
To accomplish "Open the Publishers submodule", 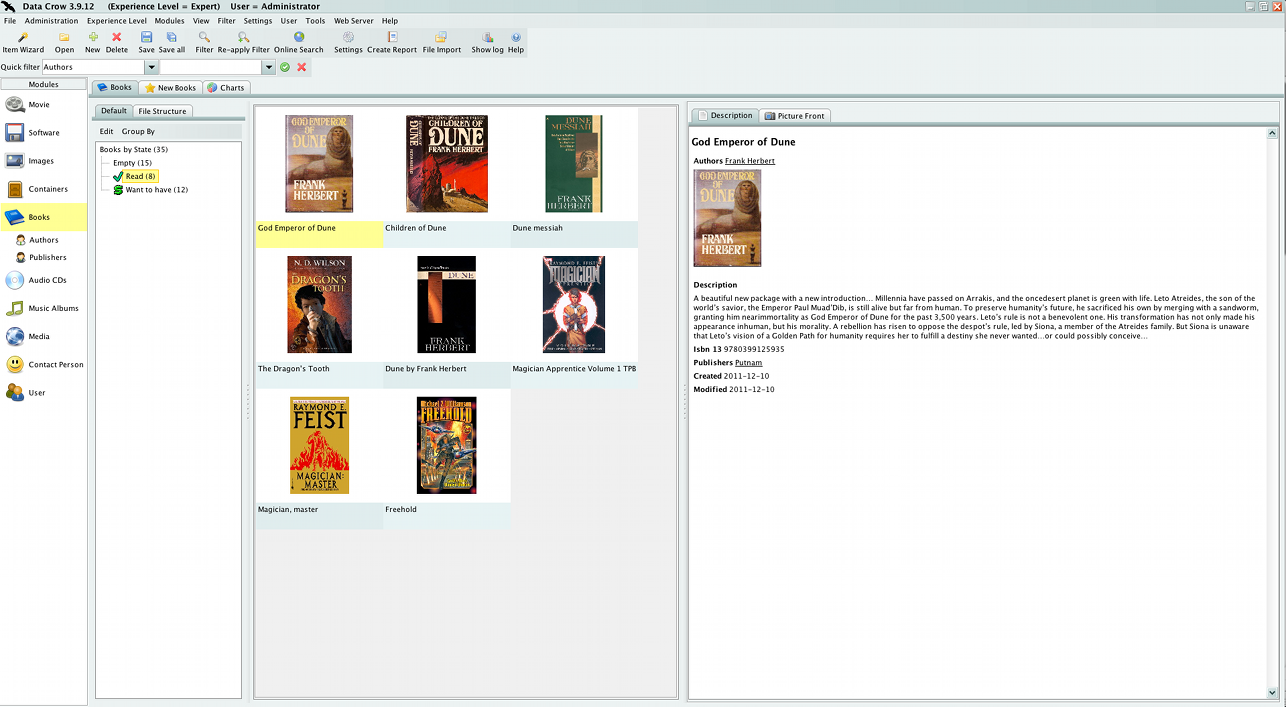I will click(41, 257).
